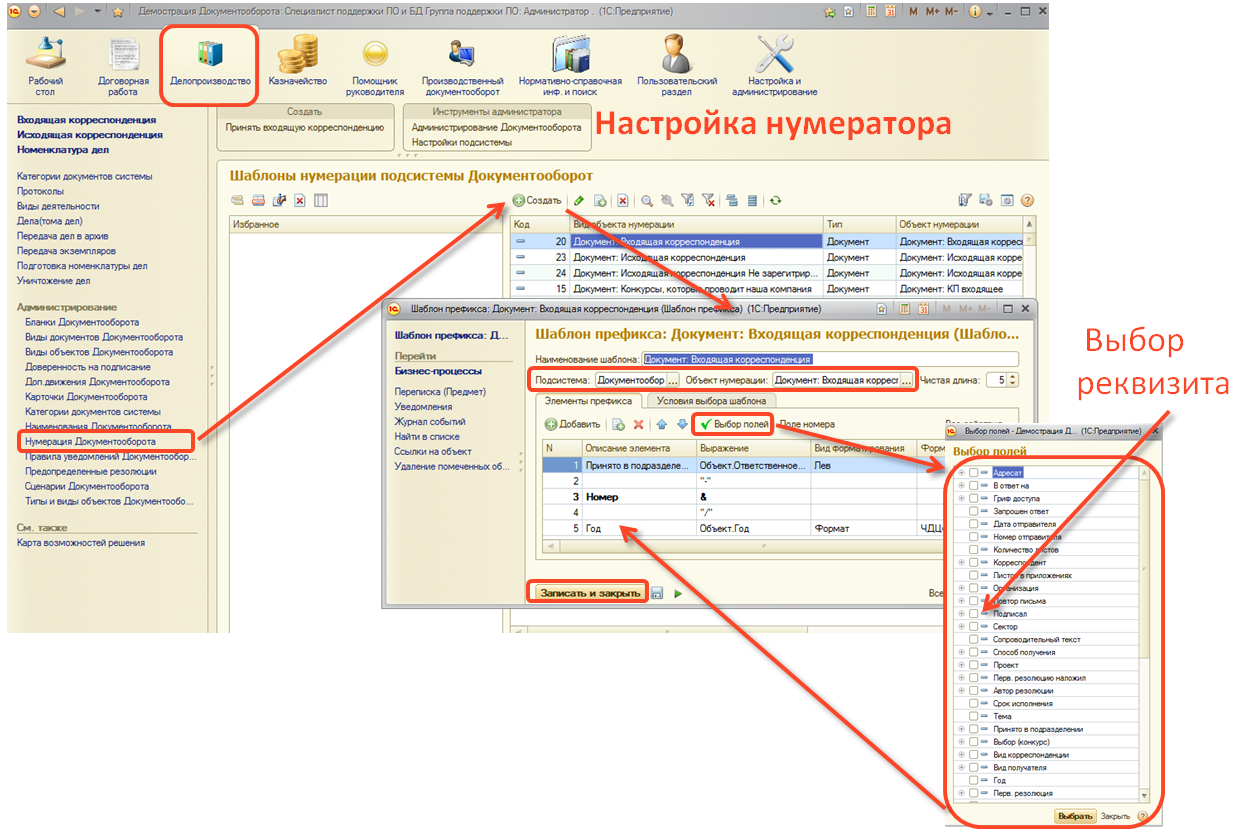The image size is (1236, 835).
Task: Check the Адресат field checkbox
Action: 974,472
